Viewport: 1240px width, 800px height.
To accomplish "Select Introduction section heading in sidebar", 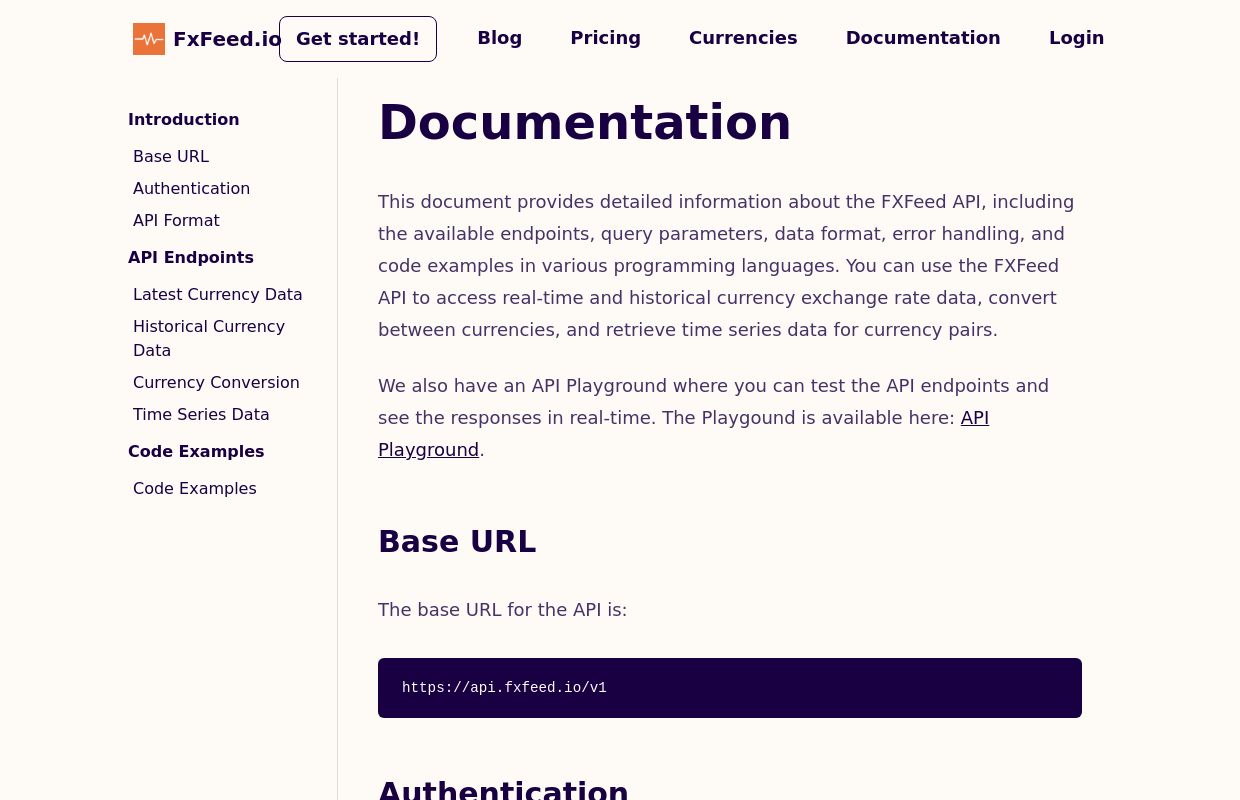I will point(184,120).
